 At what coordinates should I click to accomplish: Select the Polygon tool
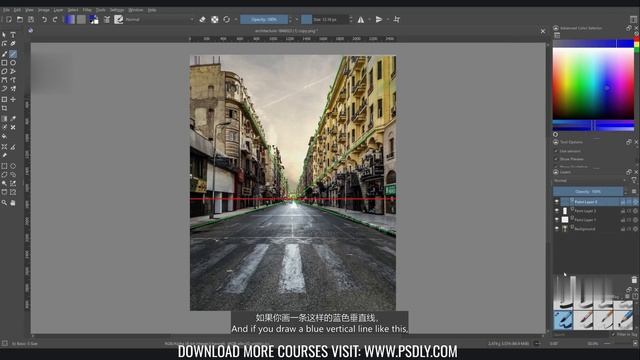coord(4,71)
